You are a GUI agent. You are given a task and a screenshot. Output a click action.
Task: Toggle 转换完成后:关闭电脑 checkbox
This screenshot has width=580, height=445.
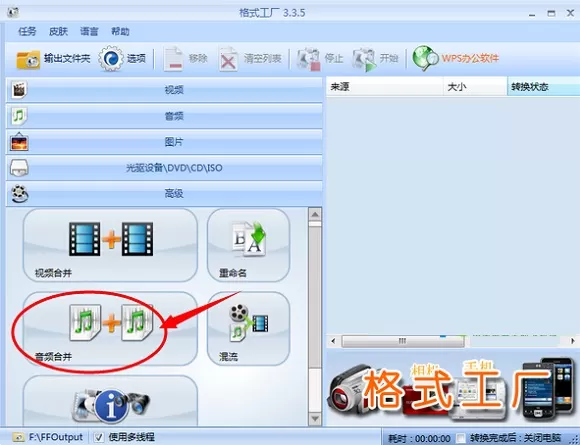(x=461, y=438)
